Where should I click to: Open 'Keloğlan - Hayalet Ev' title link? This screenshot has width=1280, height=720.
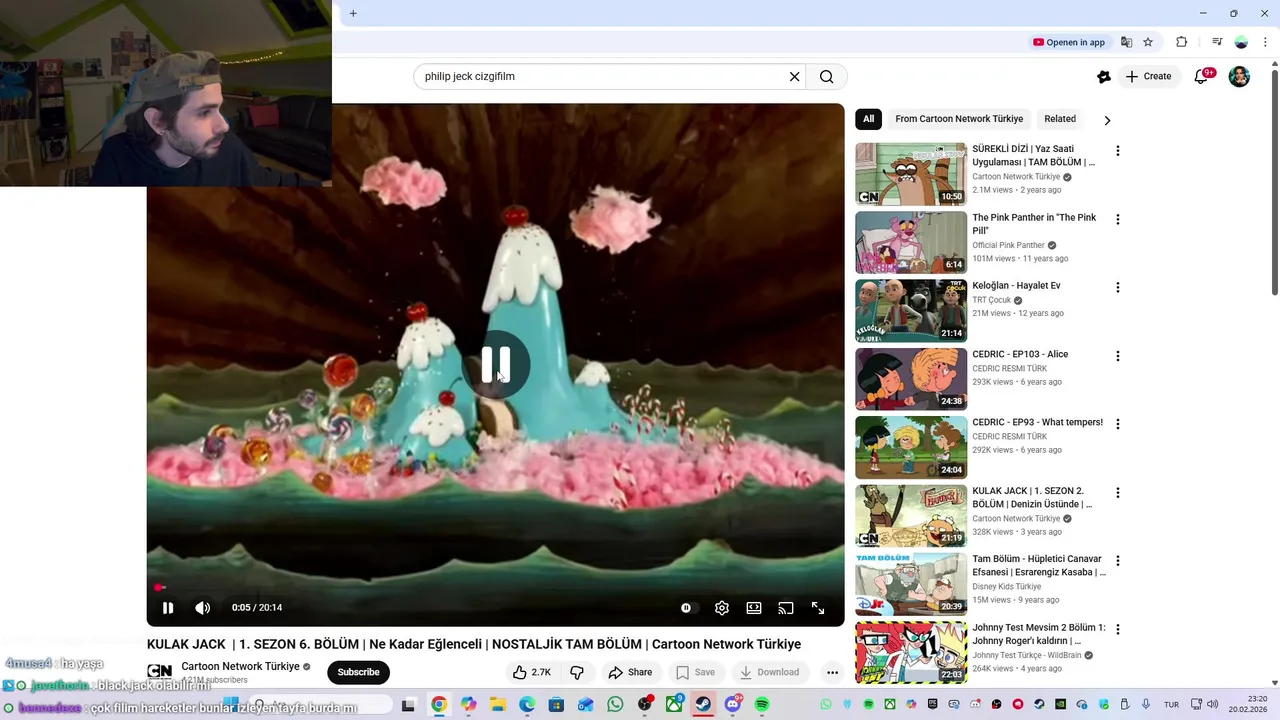[1016, 286]
